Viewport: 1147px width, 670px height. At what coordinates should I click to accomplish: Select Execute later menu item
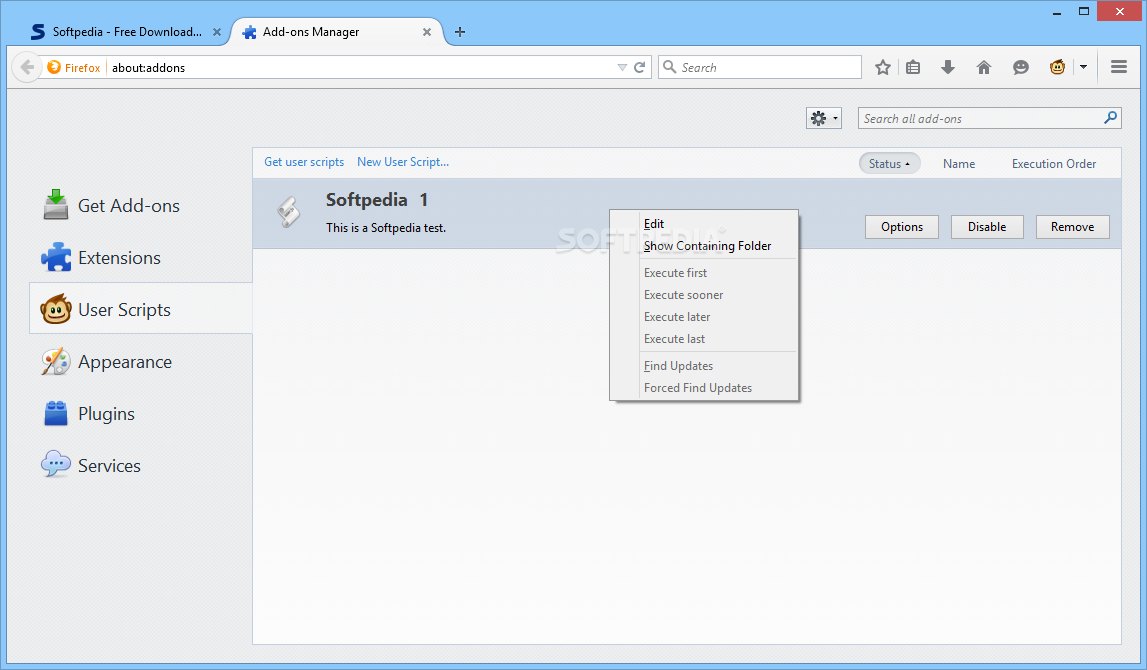click(x=704, y=317)
